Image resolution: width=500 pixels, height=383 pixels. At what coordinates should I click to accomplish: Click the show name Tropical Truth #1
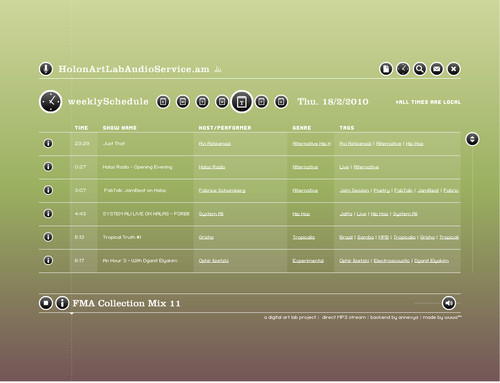point(122,237)
